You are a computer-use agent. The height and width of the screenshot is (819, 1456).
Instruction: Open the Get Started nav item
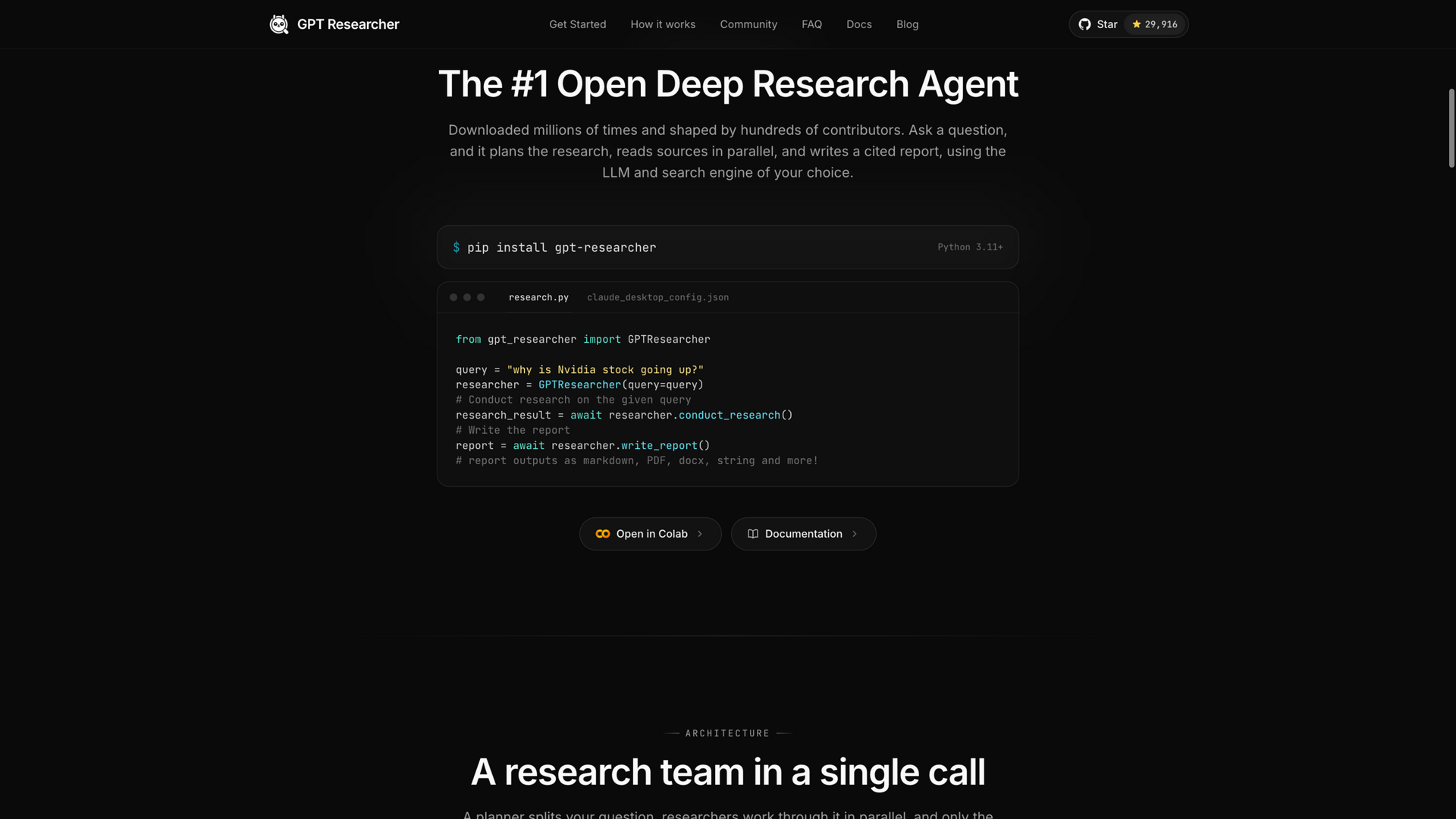pyautogui.click(x=577, y=24)
